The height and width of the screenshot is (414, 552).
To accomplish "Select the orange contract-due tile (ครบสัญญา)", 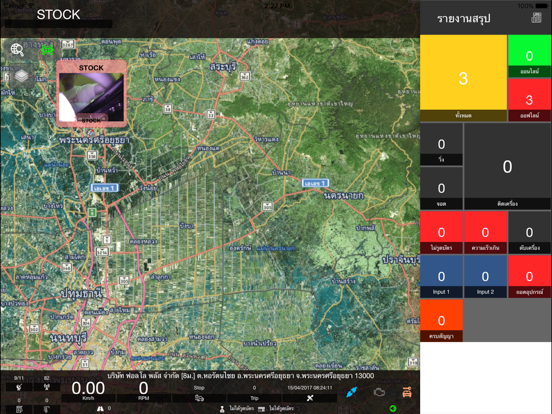I will click(x=441, y=320).
